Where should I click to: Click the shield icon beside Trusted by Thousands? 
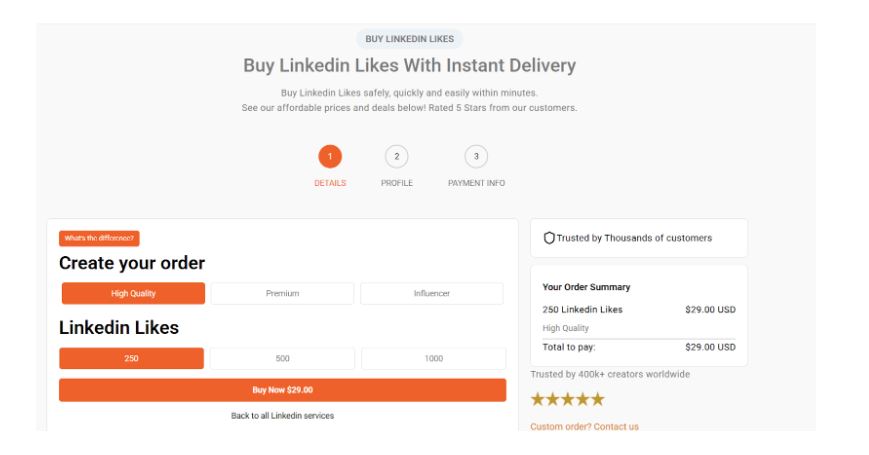tap(549, 238)
